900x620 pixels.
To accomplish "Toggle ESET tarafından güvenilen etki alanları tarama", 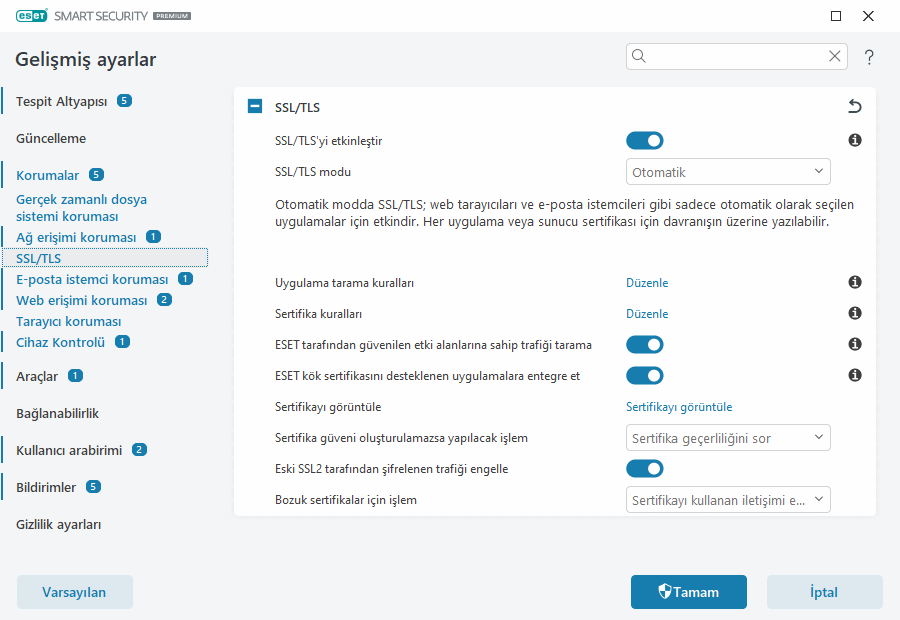I will point(644,344).
